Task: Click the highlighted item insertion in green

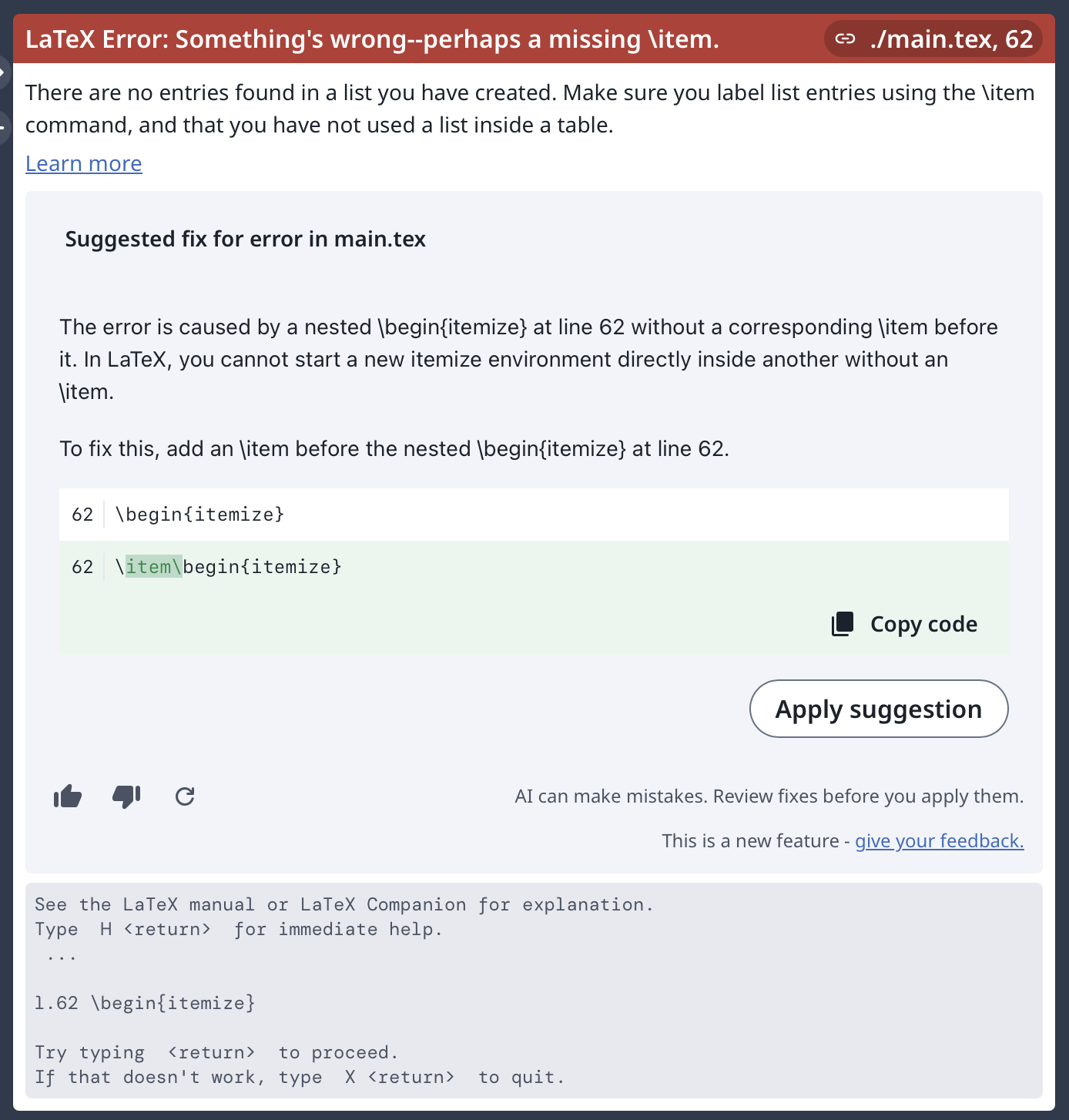Action: pyautogui.click(x=154, y=567)
